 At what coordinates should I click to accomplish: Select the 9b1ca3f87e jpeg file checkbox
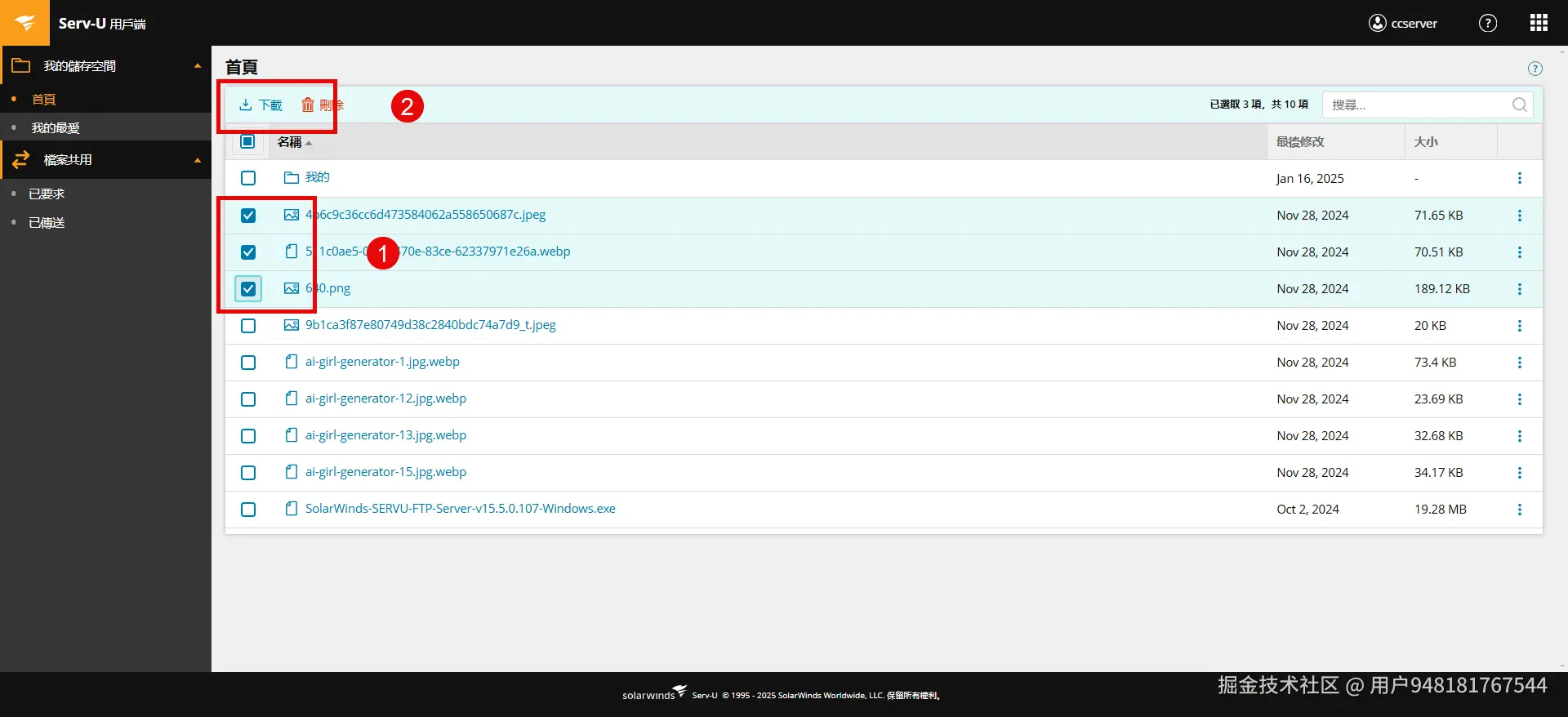pos(248,326)
